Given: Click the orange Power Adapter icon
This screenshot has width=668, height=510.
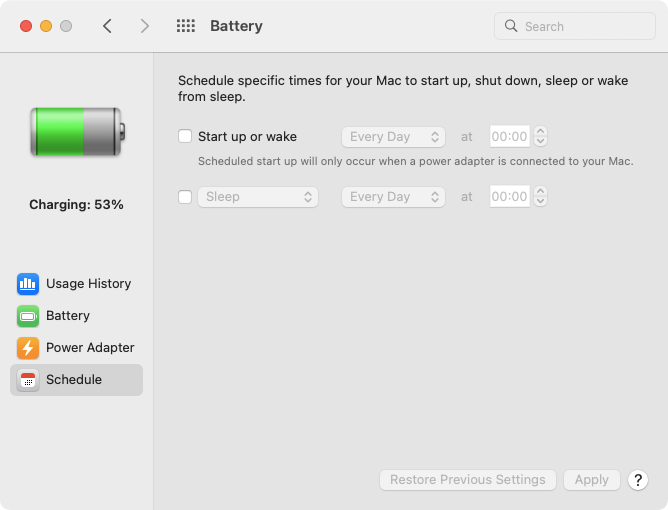Looking at the screenshot, I should pyautogui.click(x=28, y=348).
